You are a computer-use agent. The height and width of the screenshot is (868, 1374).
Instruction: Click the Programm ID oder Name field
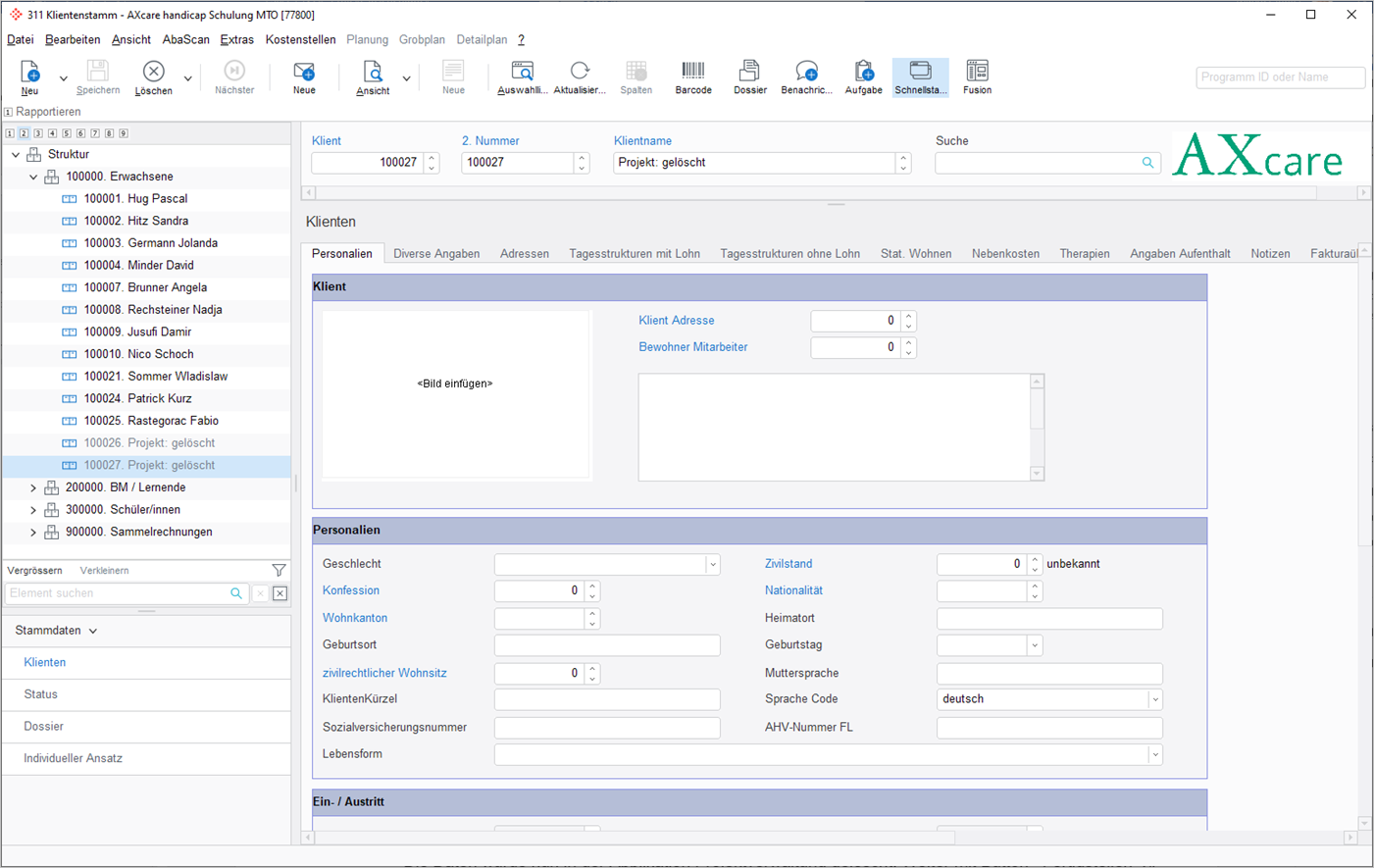pyautogui.click(x=1280, y=77)
